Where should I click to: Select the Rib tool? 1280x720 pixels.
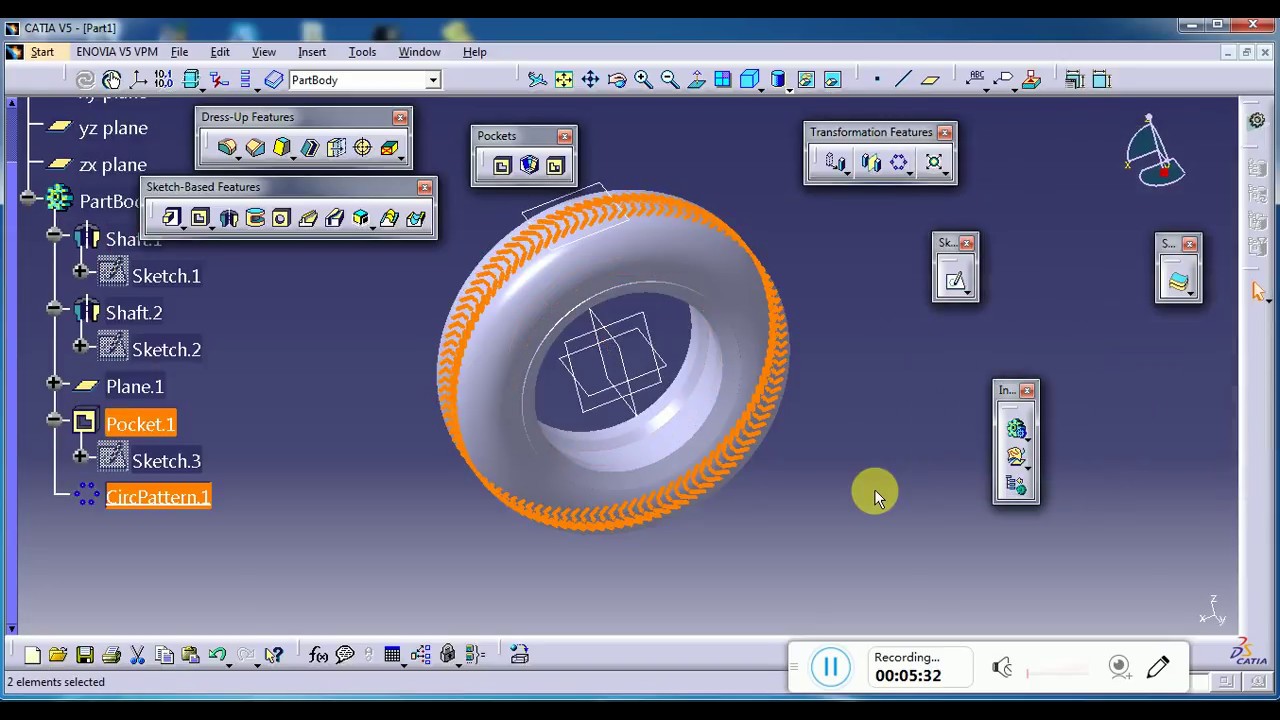click(x=307, y=218)
